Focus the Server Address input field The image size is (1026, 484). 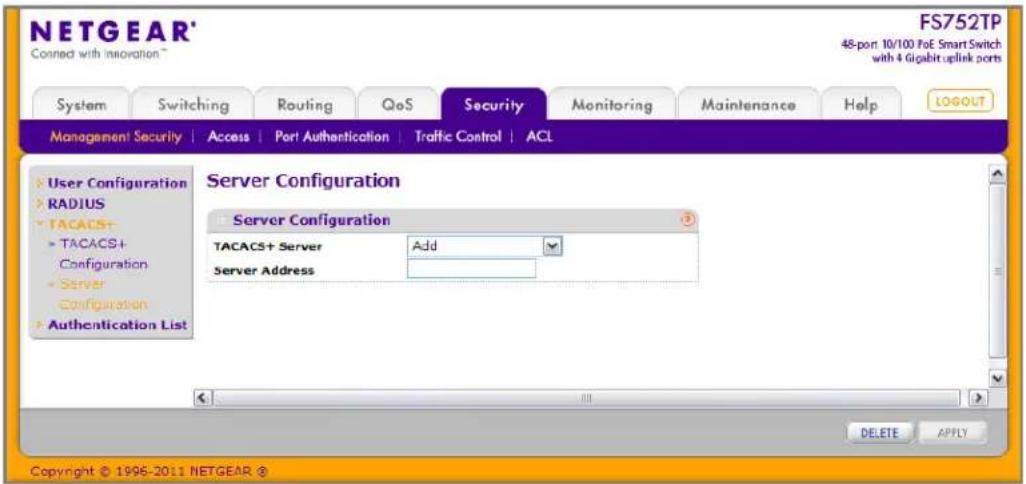[471, 268]
